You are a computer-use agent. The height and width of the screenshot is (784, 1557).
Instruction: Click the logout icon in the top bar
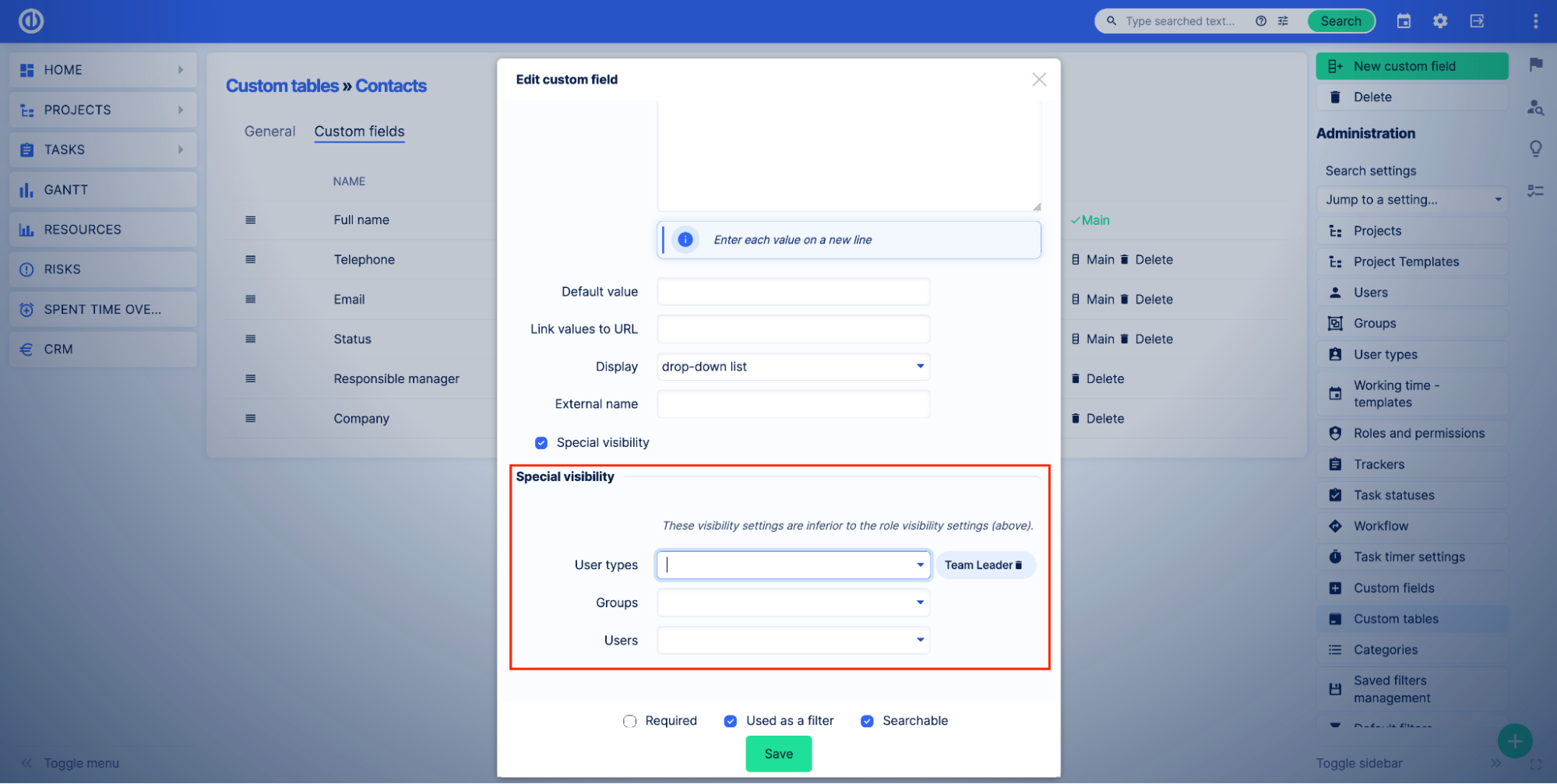coord(1476,21)
